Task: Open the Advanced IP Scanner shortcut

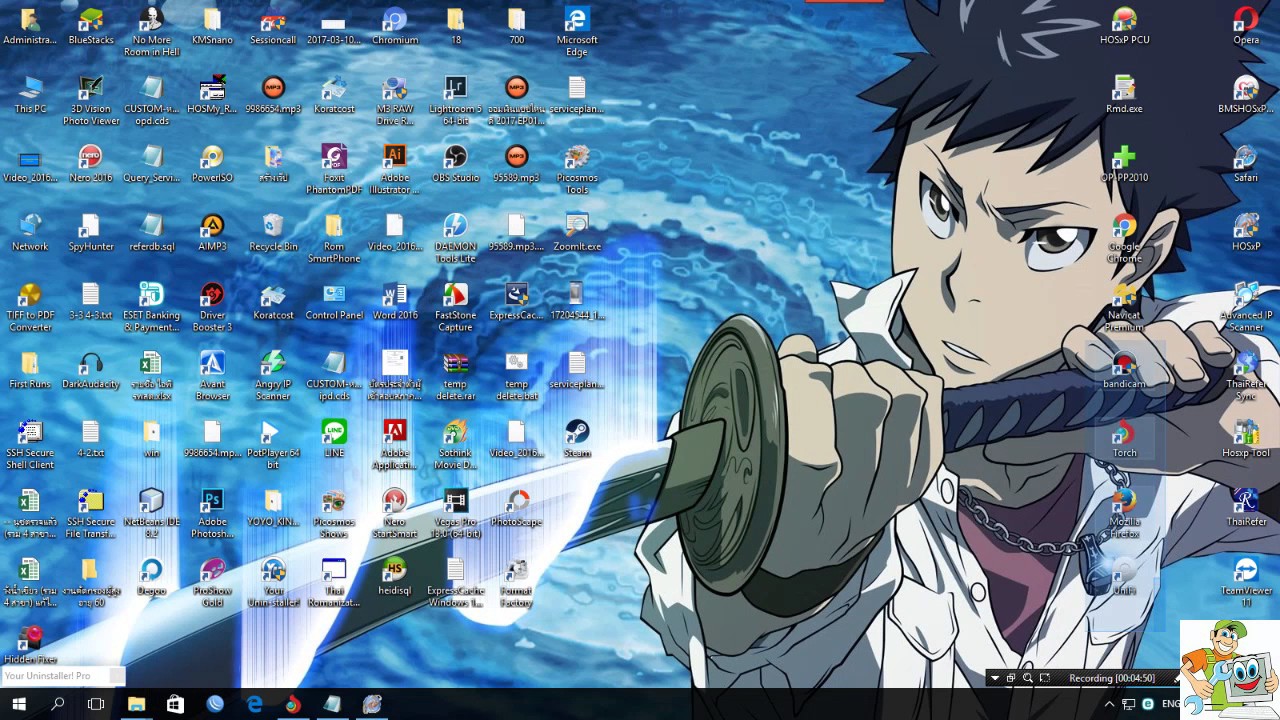Action: pos(1246,308)
